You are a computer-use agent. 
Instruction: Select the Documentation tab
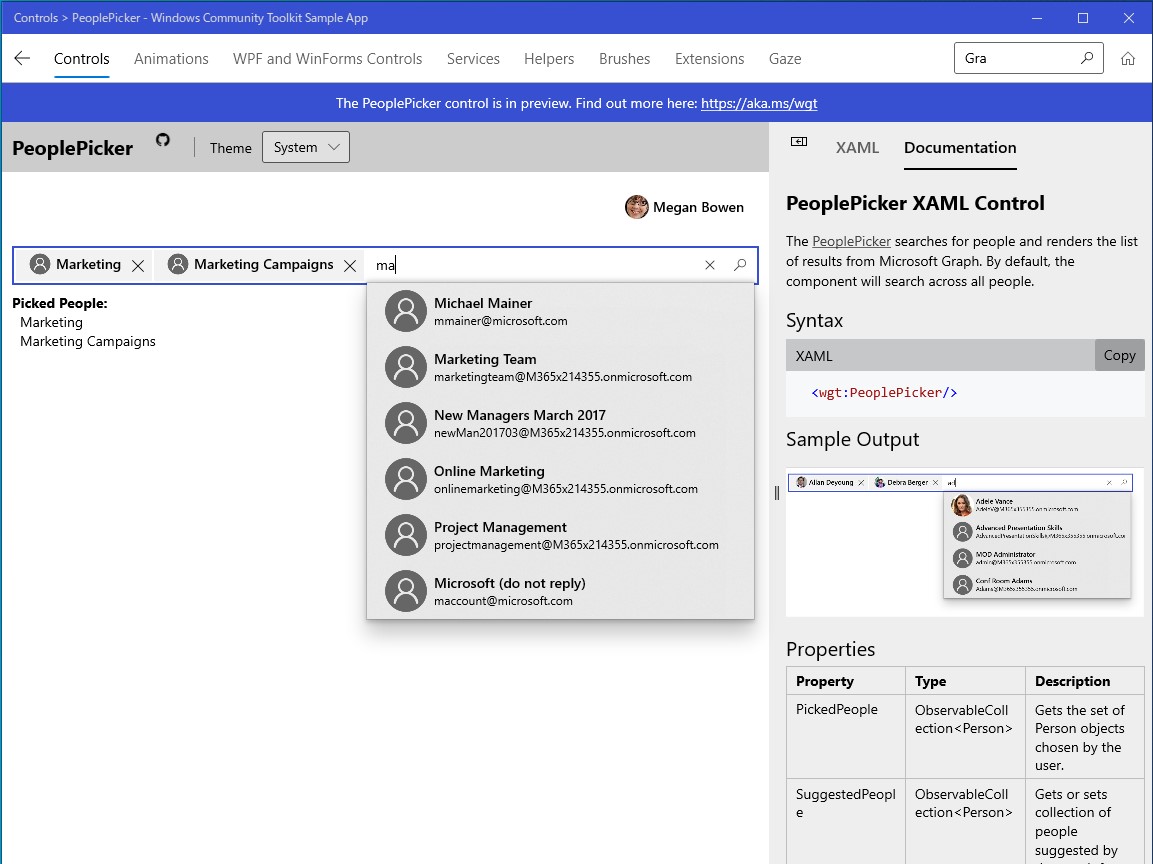point(960,148)
